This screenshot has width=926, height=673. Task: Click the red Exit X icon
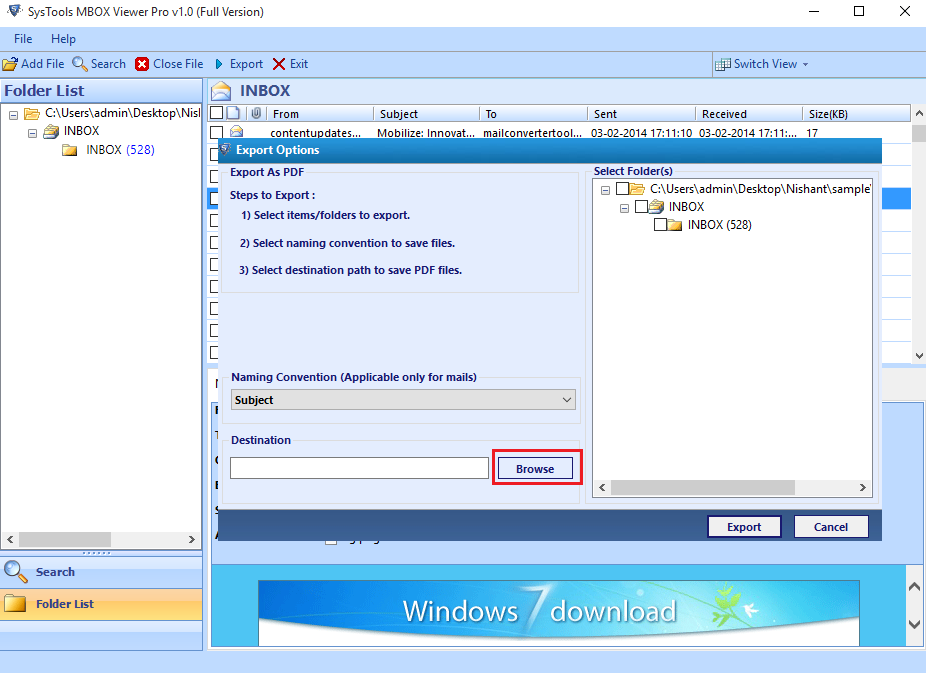(279, 64)
